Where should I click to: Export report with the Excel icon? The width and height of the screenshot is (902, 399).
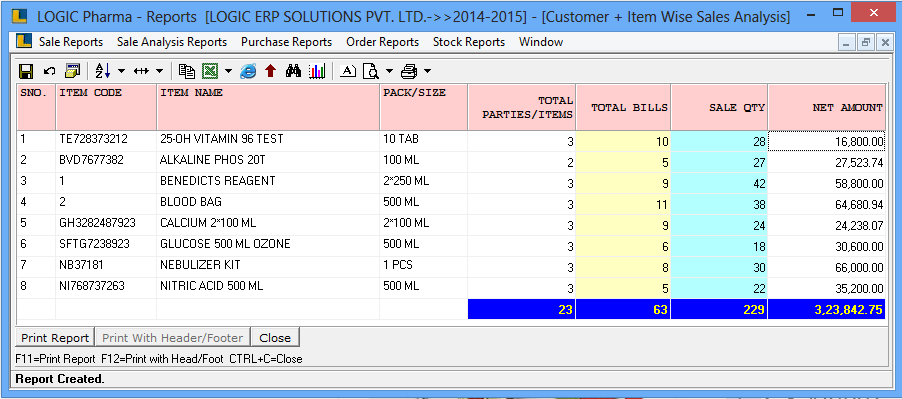(x=211, y=71)
